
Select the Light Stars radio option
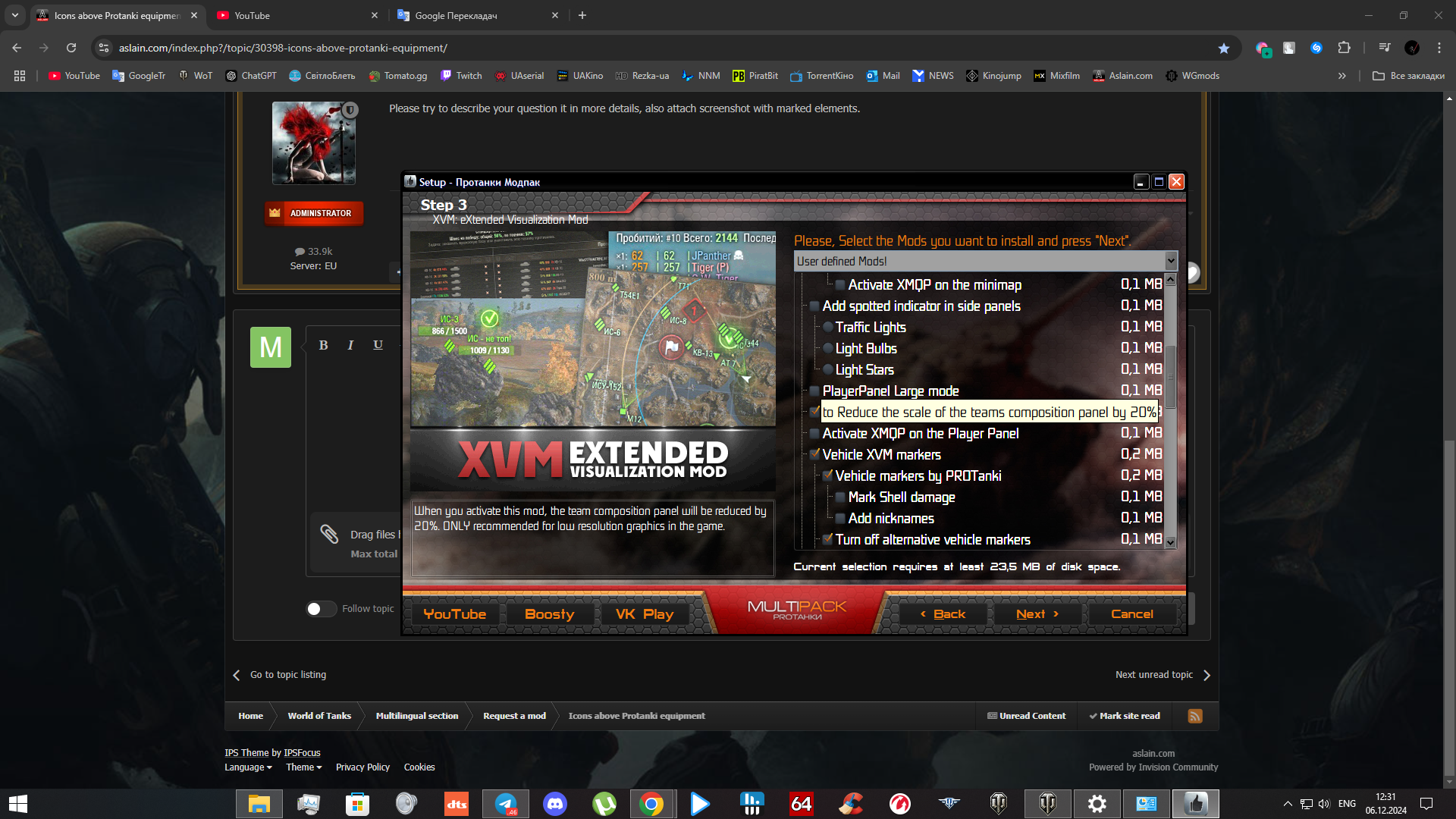(827, 370)
